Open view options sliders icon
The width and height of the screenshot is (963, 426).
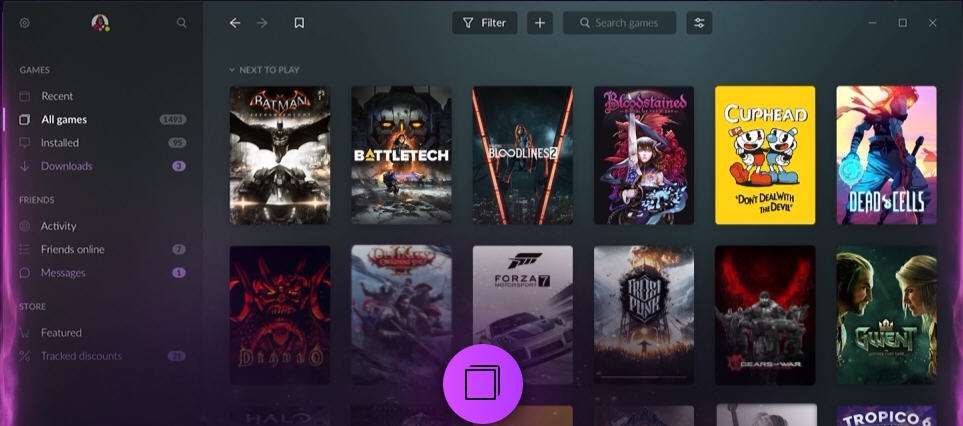point(699,23)
